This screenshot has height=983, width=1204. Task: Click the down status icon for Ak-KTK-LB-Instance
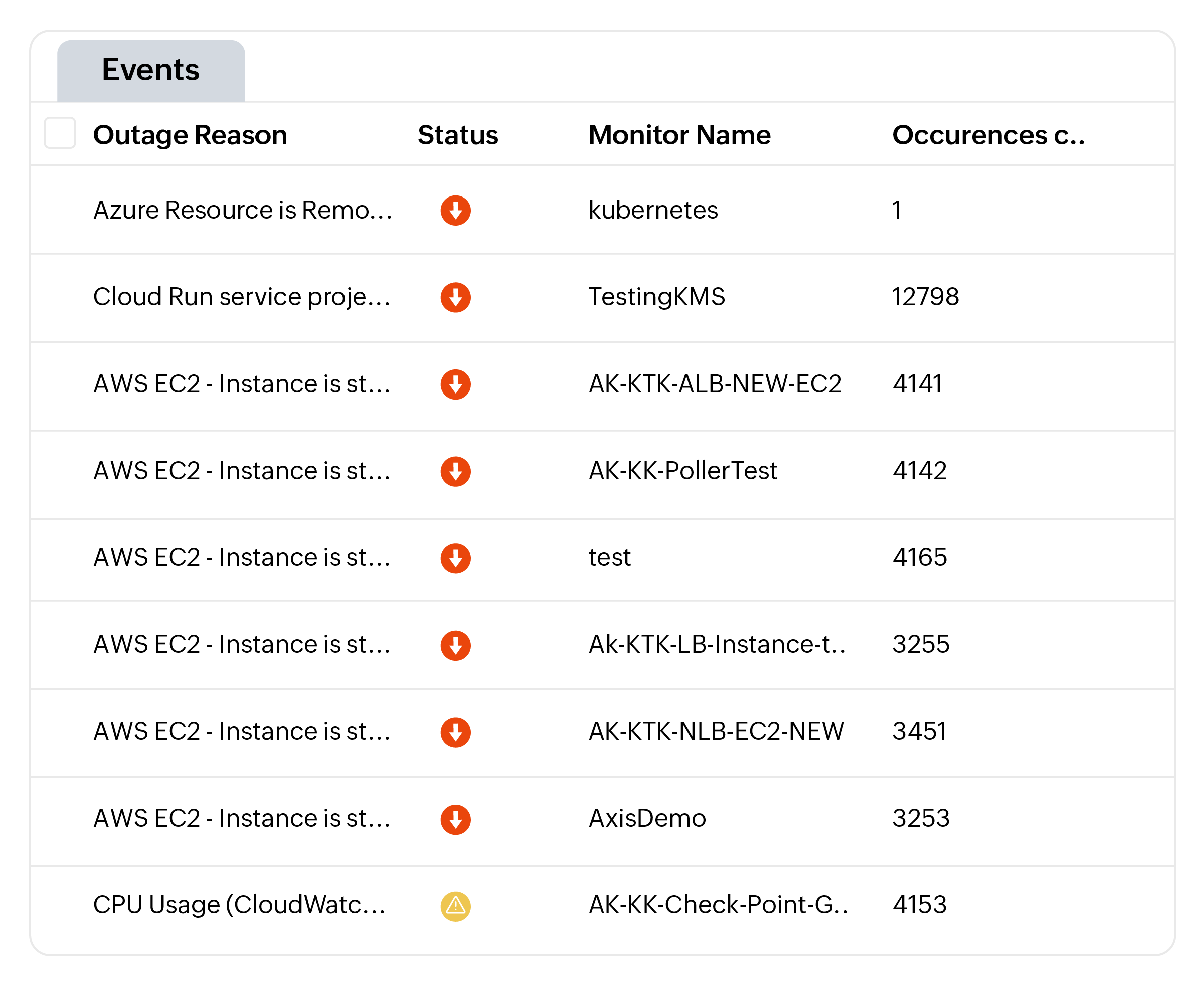[x=456, y=645]
